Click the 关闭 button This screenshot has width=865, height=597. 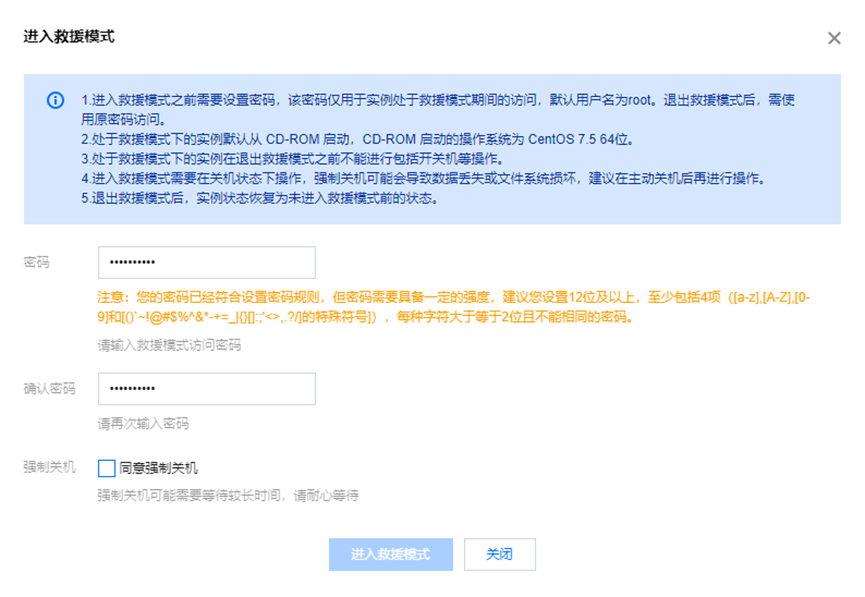point(499,555)
